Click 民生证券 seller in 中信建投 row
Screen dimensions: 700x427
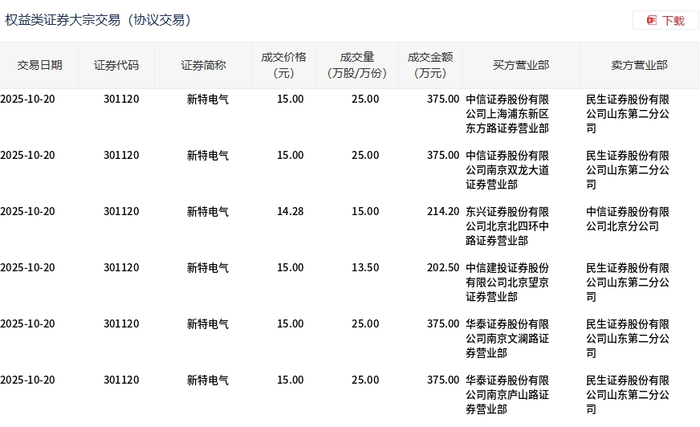(x=628, y=283)
